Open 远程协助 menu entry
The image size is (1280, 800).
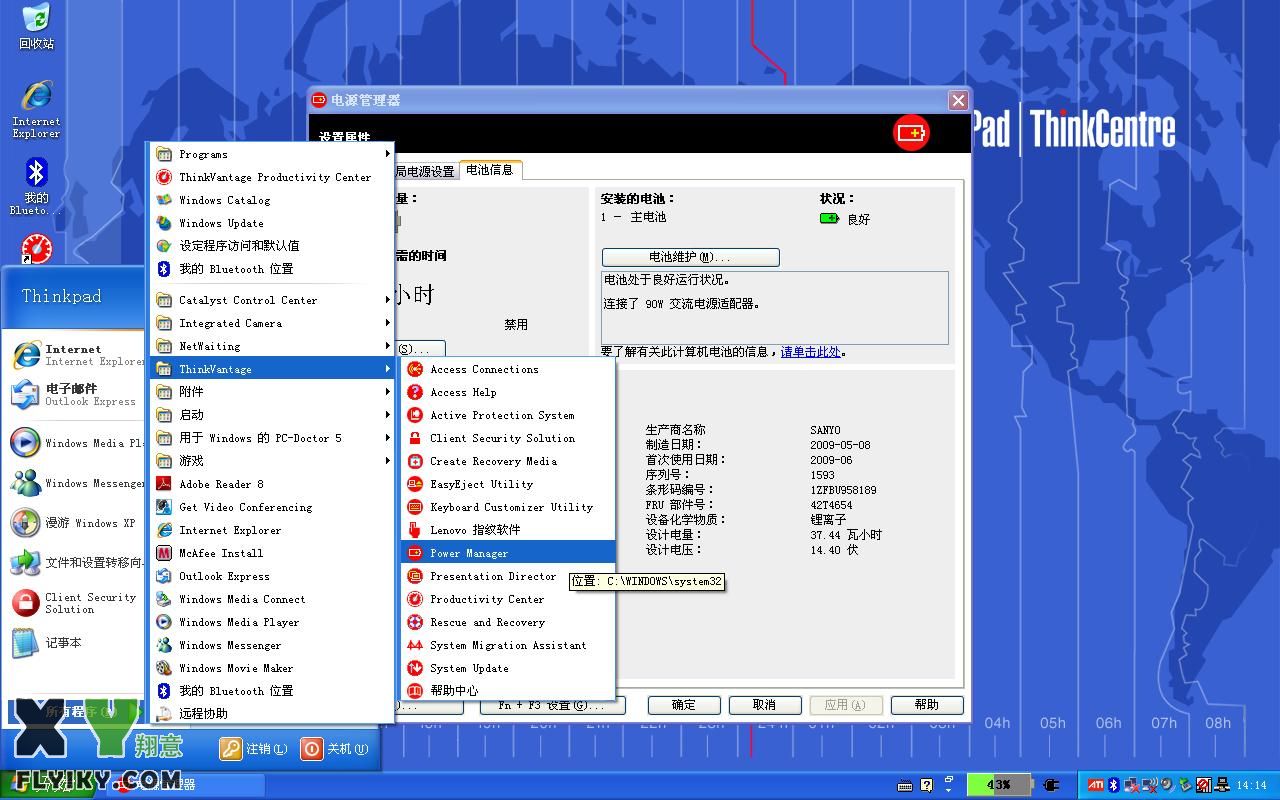(270, 714)
